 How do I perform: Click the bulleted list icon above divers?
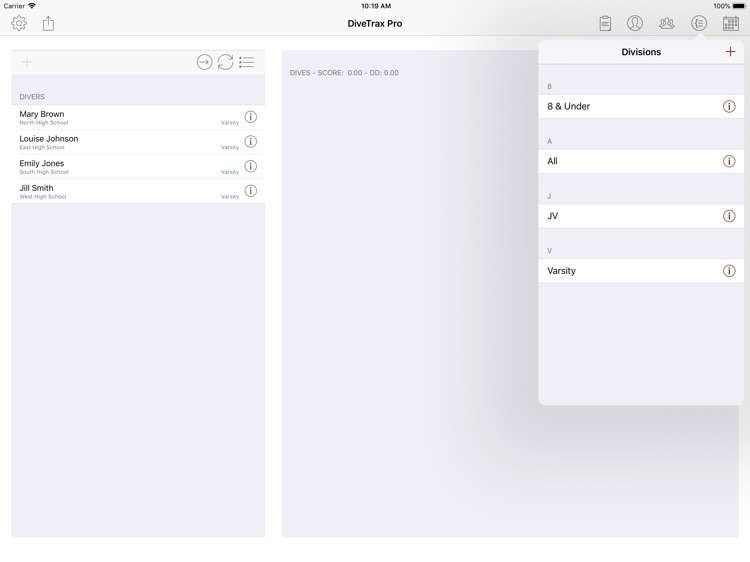coord(247,62)
